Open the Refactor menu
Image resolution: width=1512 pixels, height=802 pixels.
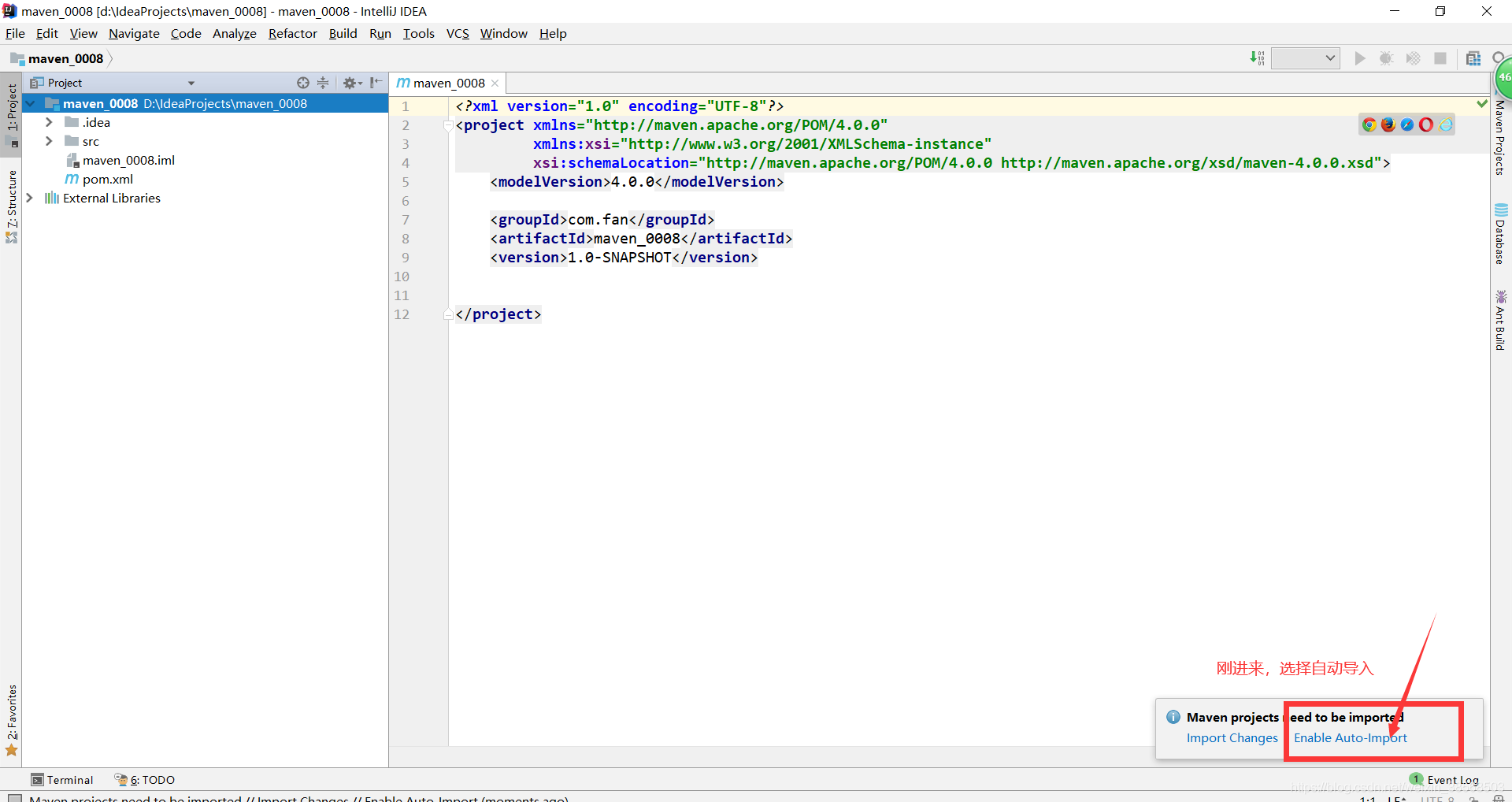click(292, 33)
